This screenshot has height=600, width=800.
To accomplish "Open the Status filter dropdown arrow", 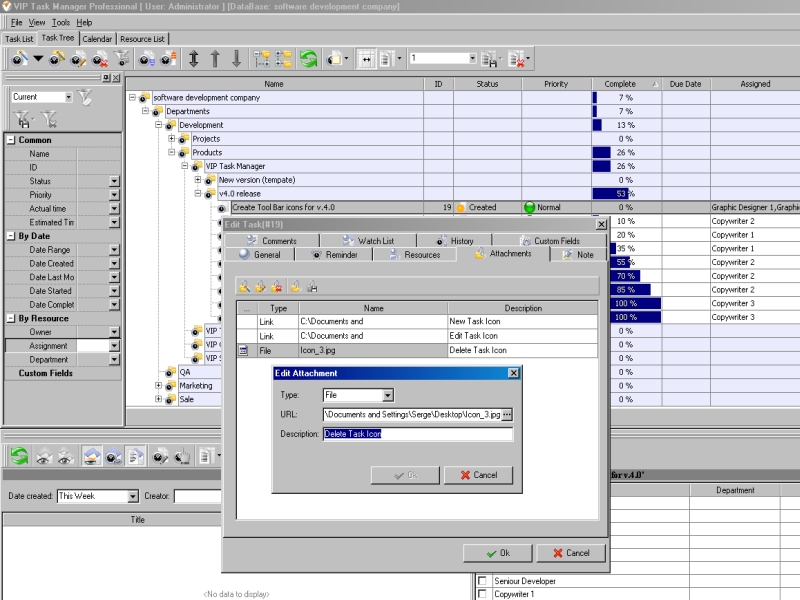I will pyautogui.click(x=114, y=181).
